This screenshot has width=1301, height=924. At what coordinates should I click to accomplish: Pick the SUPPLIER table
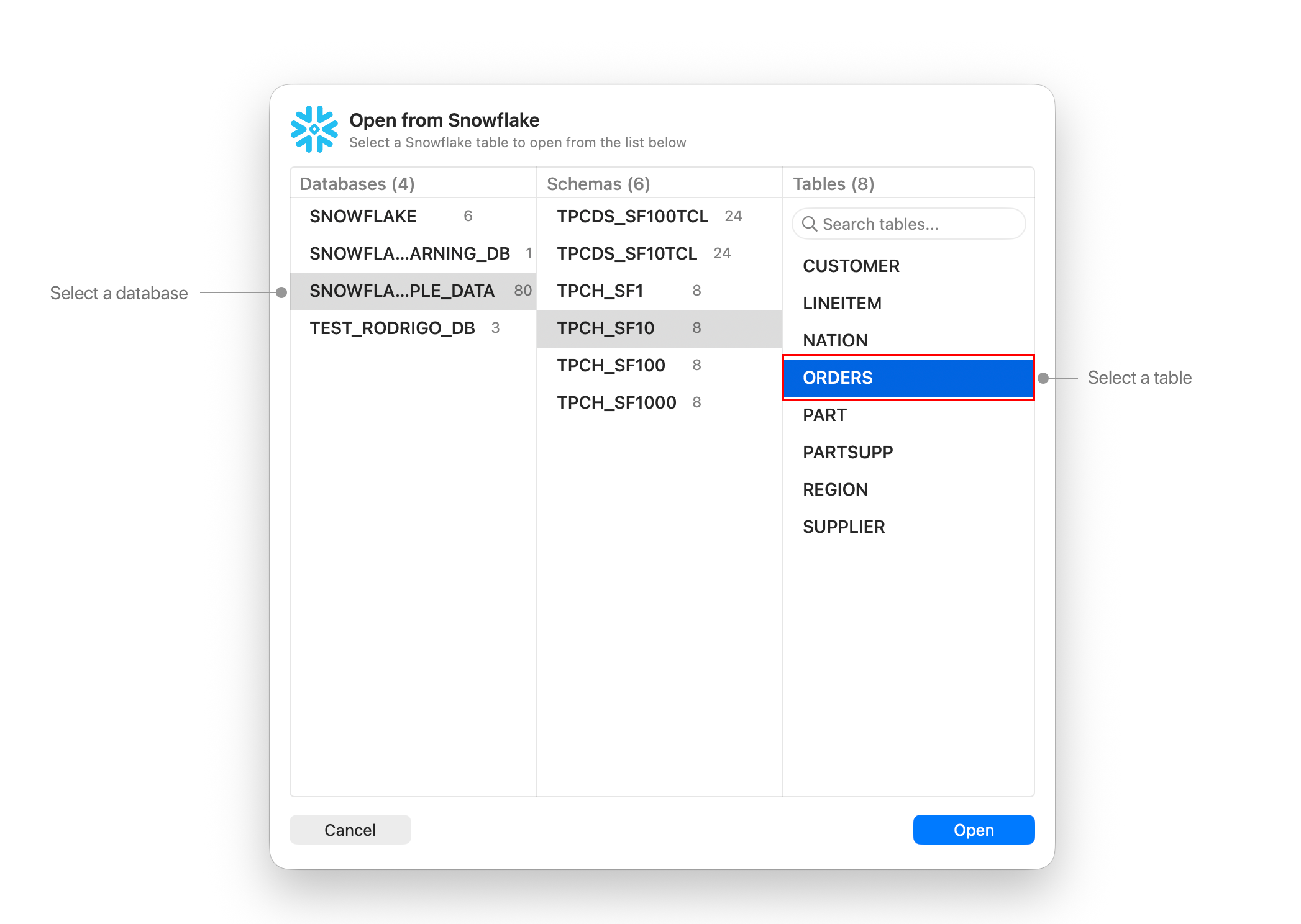pos(908,527)
